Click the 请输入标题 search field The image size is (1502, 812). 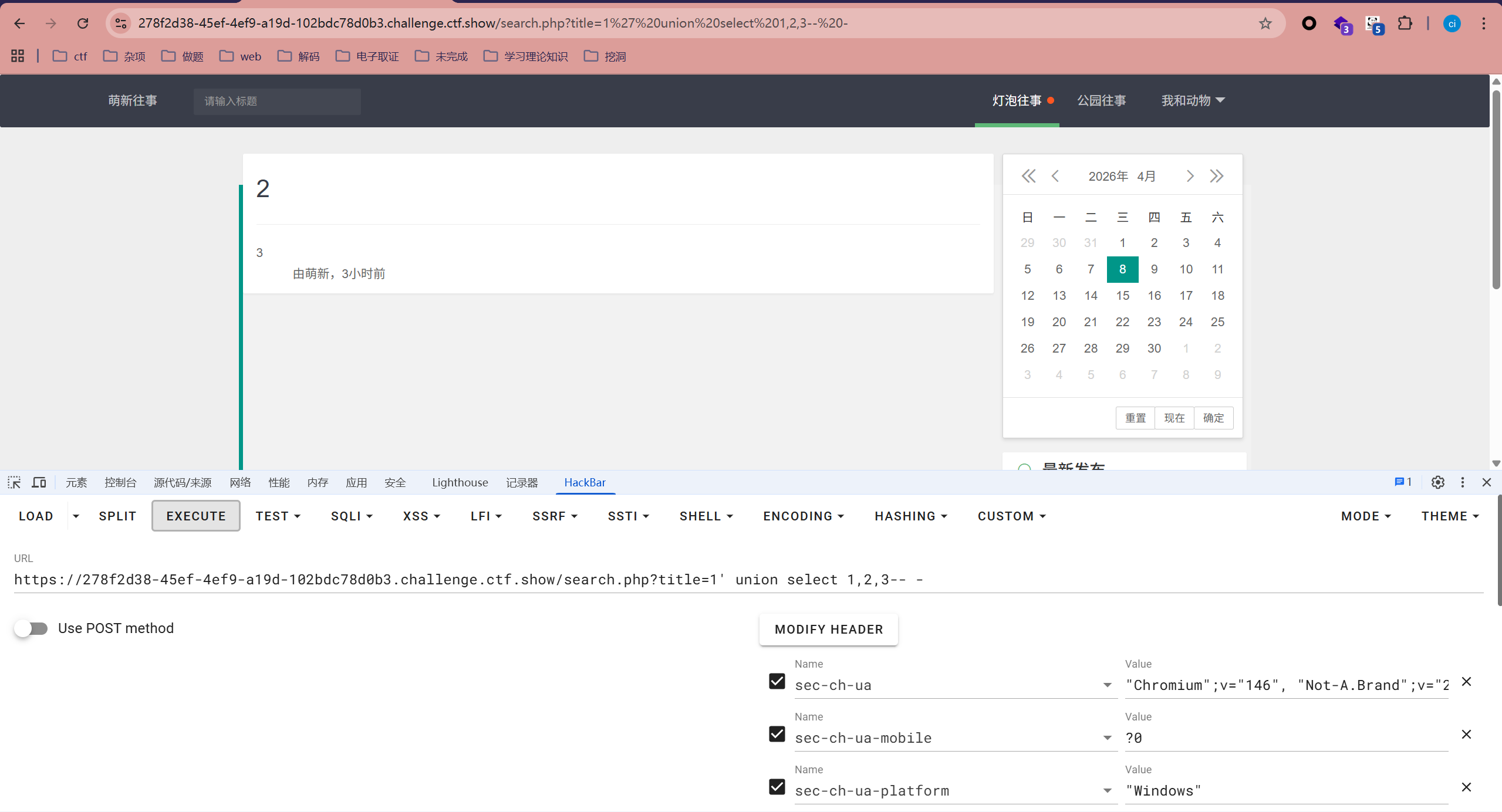[277, 101]
